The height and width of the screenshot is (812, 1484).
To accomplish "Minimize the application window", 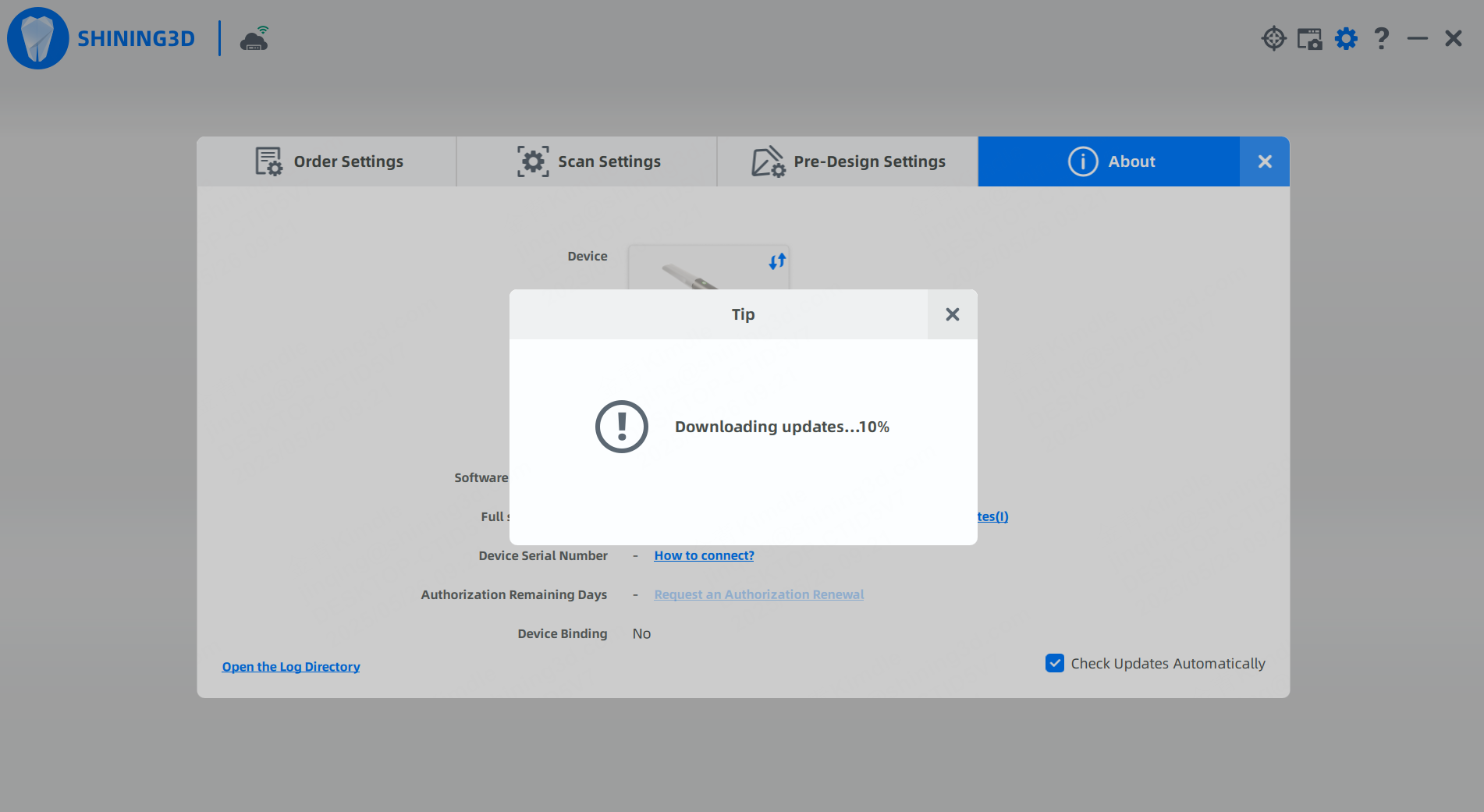I will pos(1417,38).
